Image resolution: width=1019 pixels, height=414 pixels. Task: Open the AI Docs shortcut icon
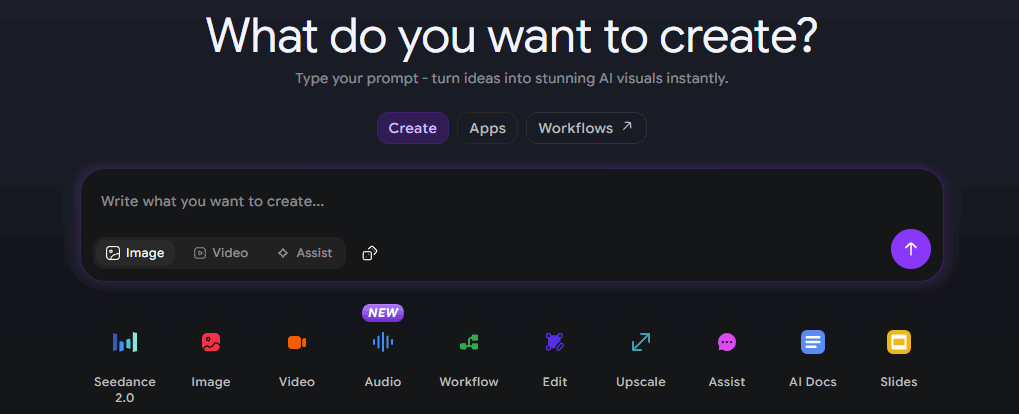coord(813,342)
